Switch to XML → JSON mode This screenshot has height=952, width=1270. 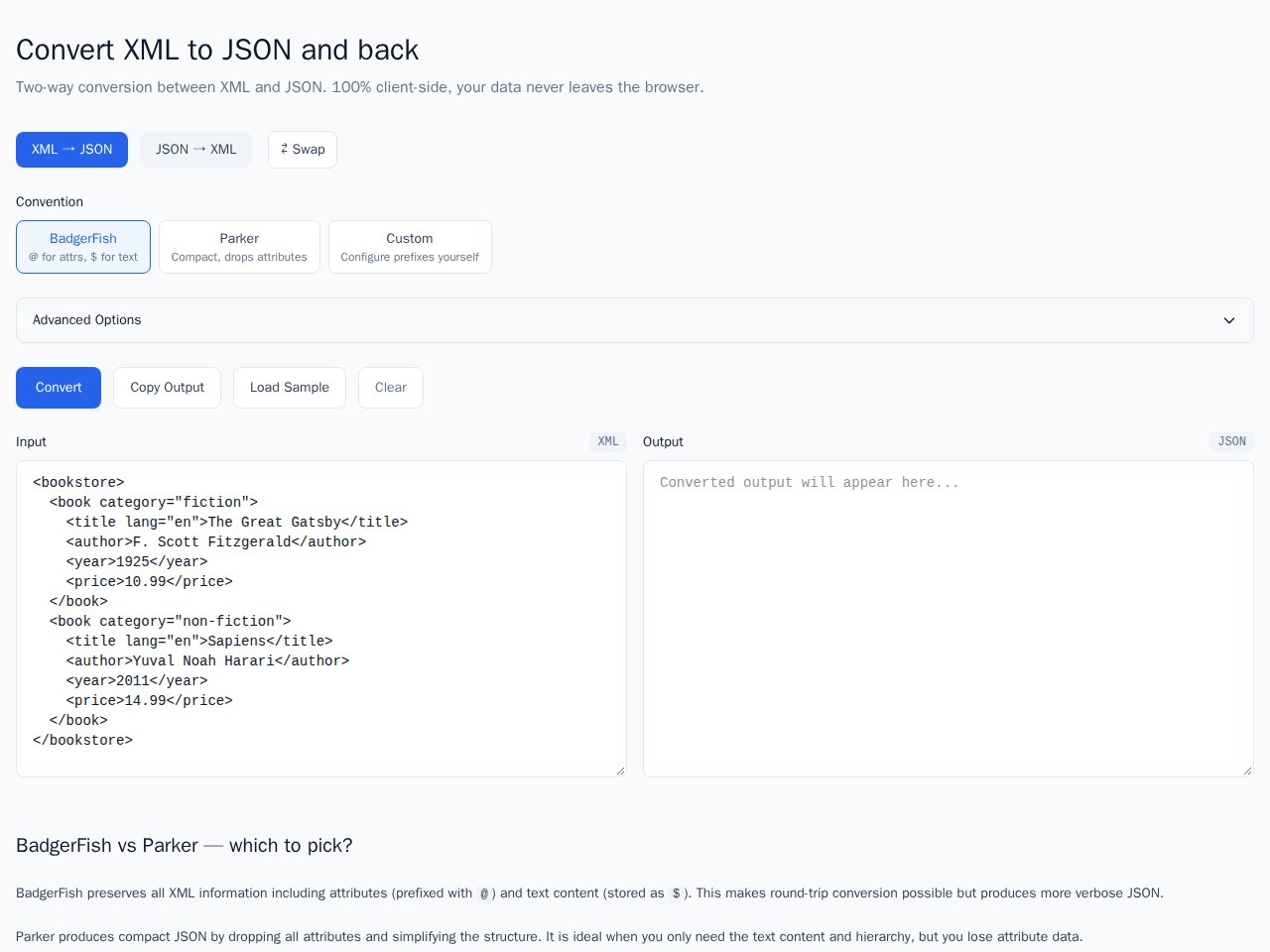coord(71,150)
